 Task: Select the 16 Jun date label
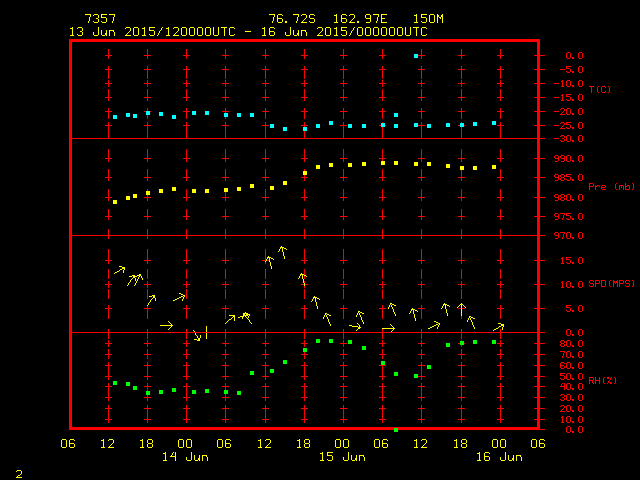tap(498, 457)
